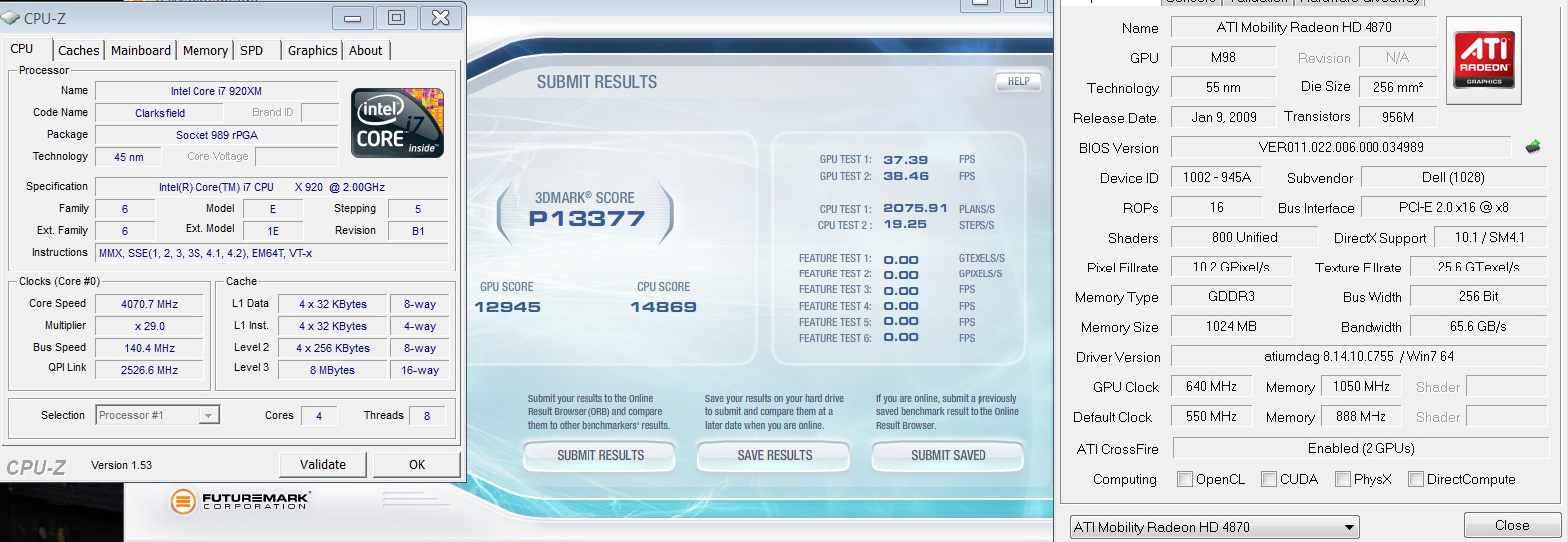
Task: Click the Clarksfield code name value
Action: (160, 113)
